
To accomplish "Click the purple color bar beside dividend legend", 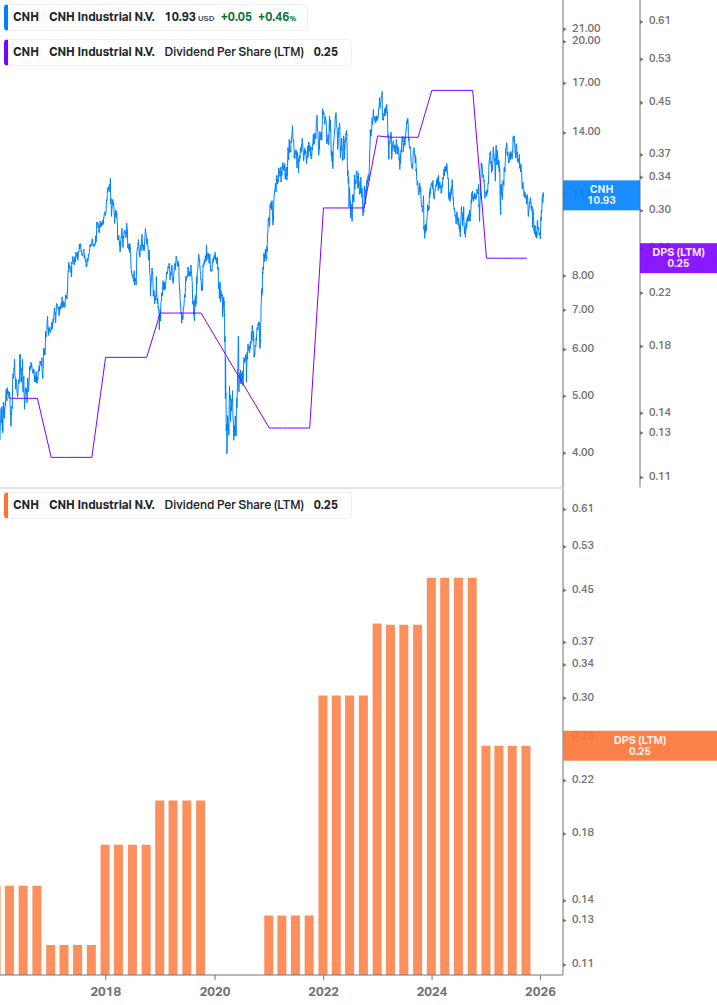I will click(x=6, y=53).
